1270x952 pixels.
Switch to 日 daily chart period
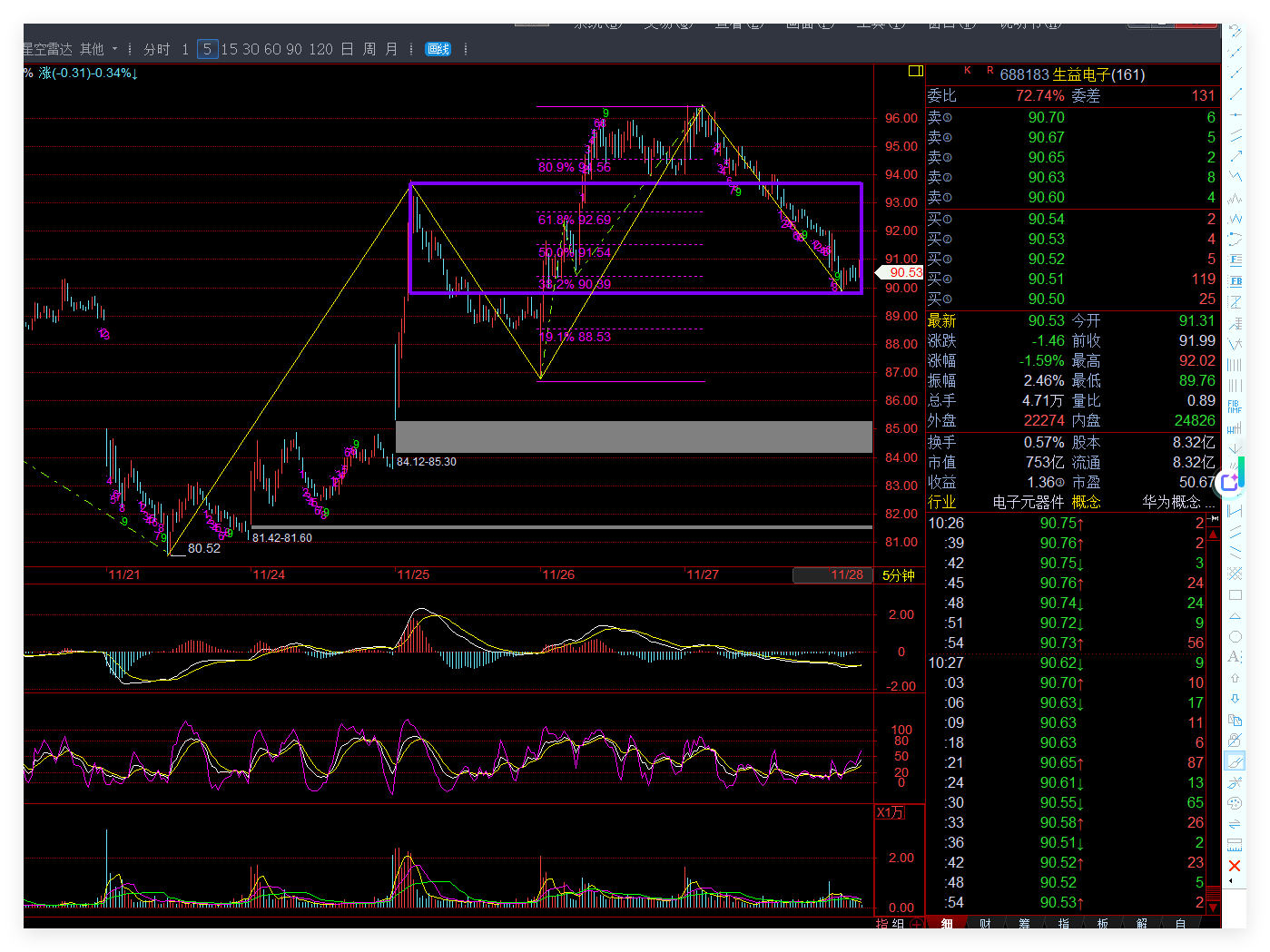tap(347, 49)
